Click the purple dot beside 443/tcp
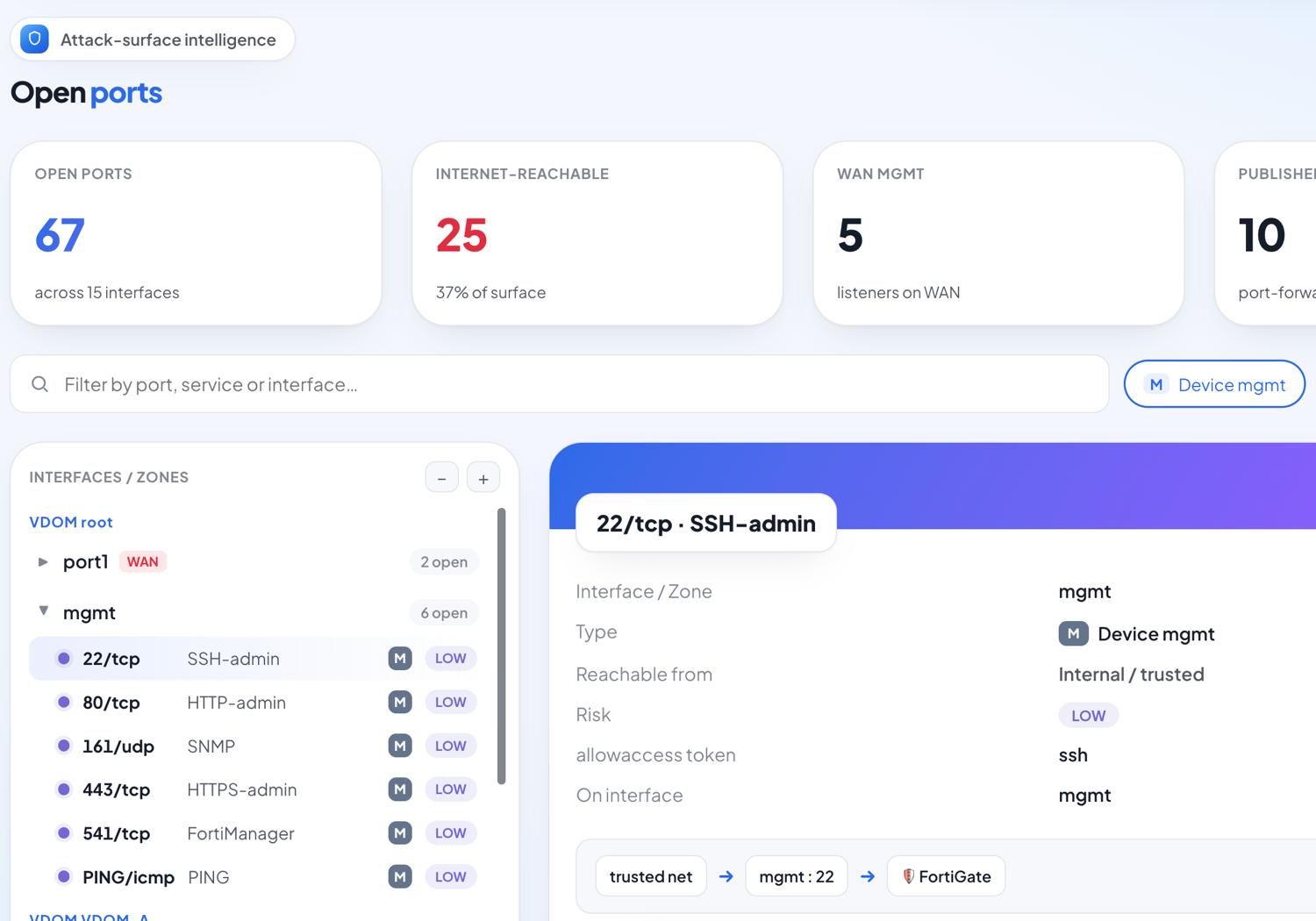Screen dimensions: 1316x921 tap(63, 789)
